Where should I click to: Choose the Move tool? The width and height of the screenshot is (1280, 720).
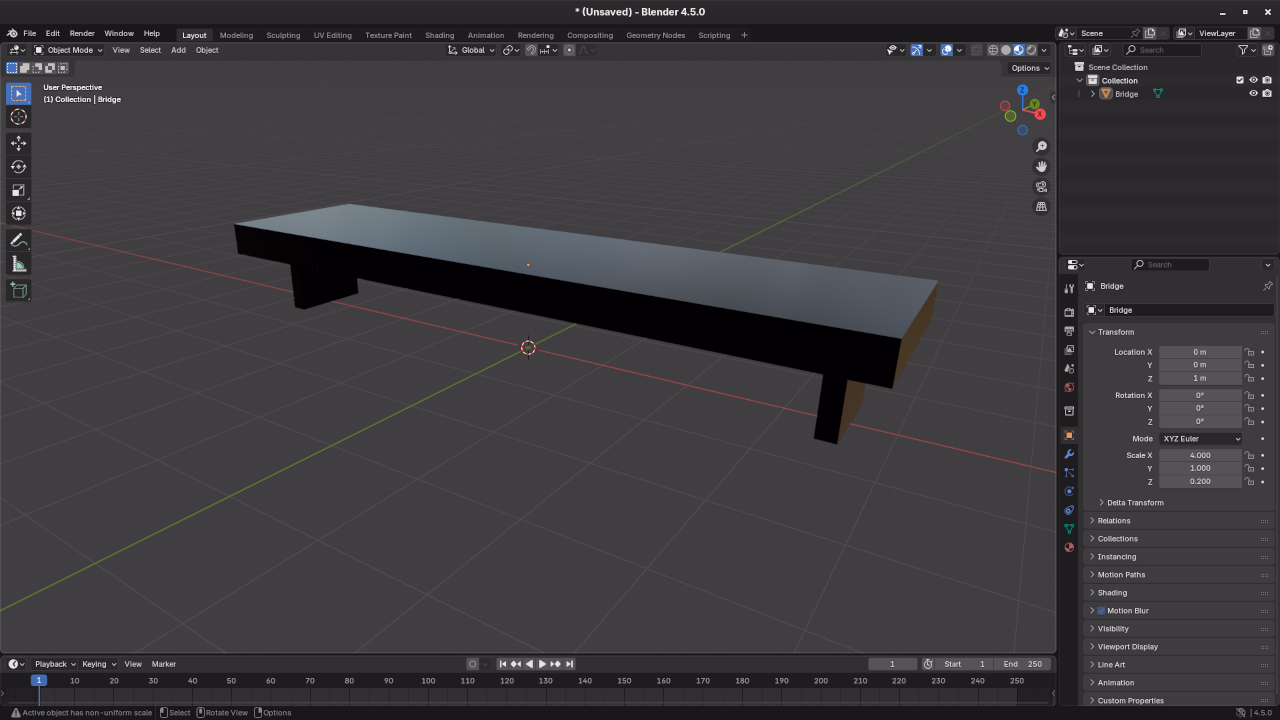pyautogui.click(x=18, y=143)
